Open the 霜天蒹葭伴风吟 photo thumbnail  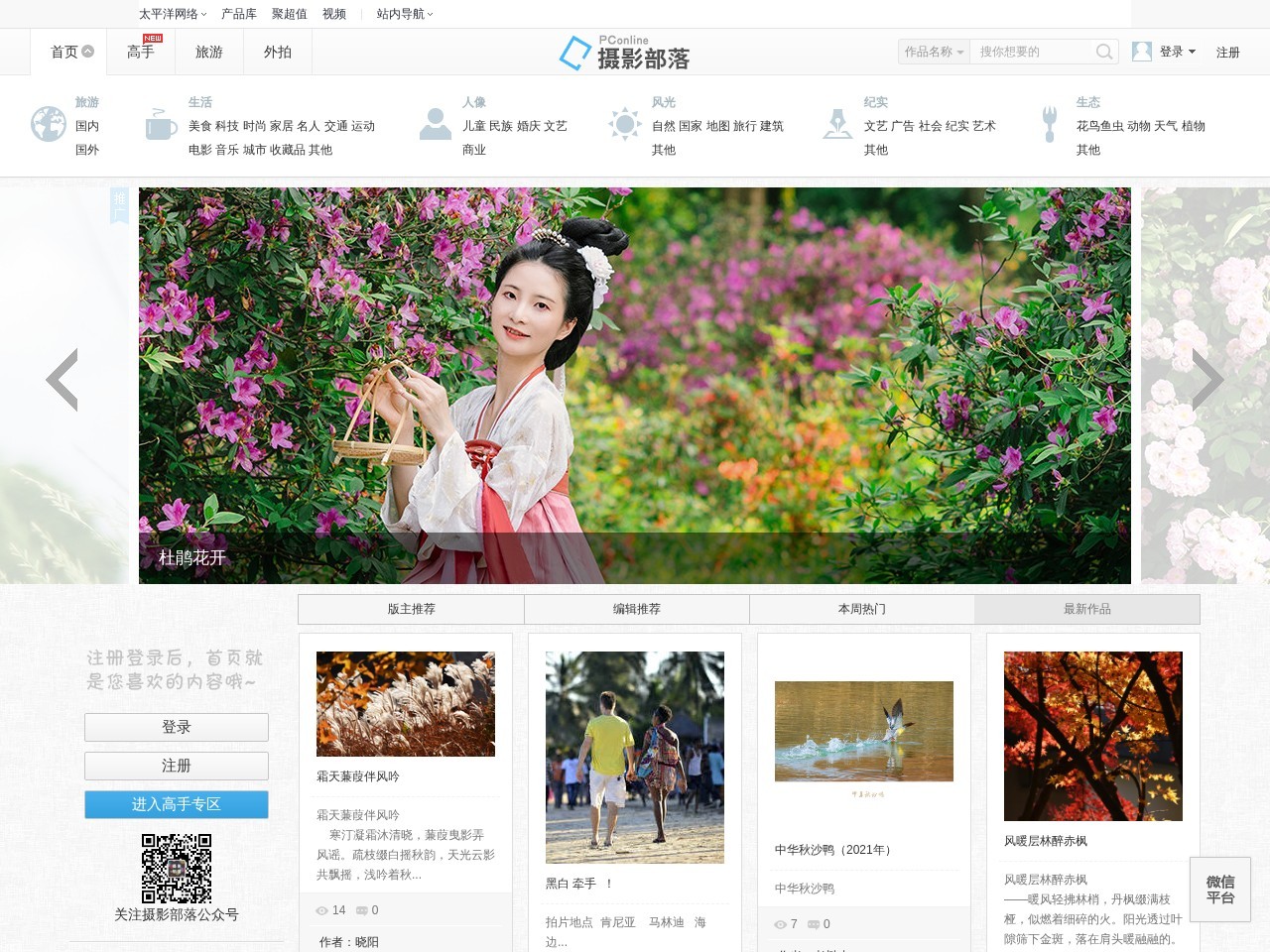tap(406, 704)
